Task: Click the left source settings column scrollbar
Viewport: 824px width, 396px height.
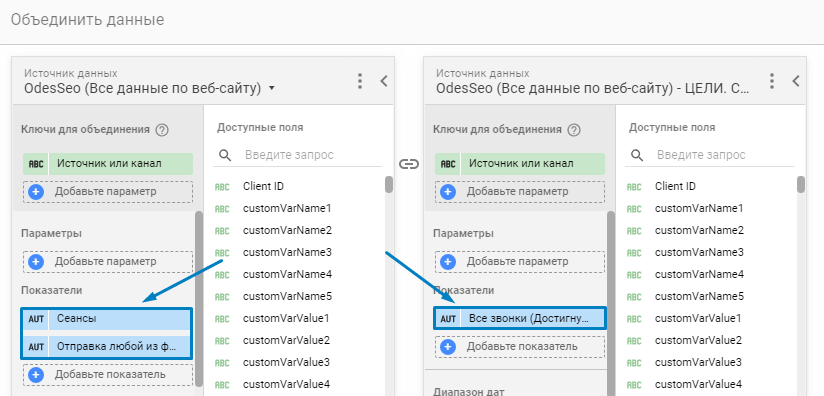Action: coord(199,298)
